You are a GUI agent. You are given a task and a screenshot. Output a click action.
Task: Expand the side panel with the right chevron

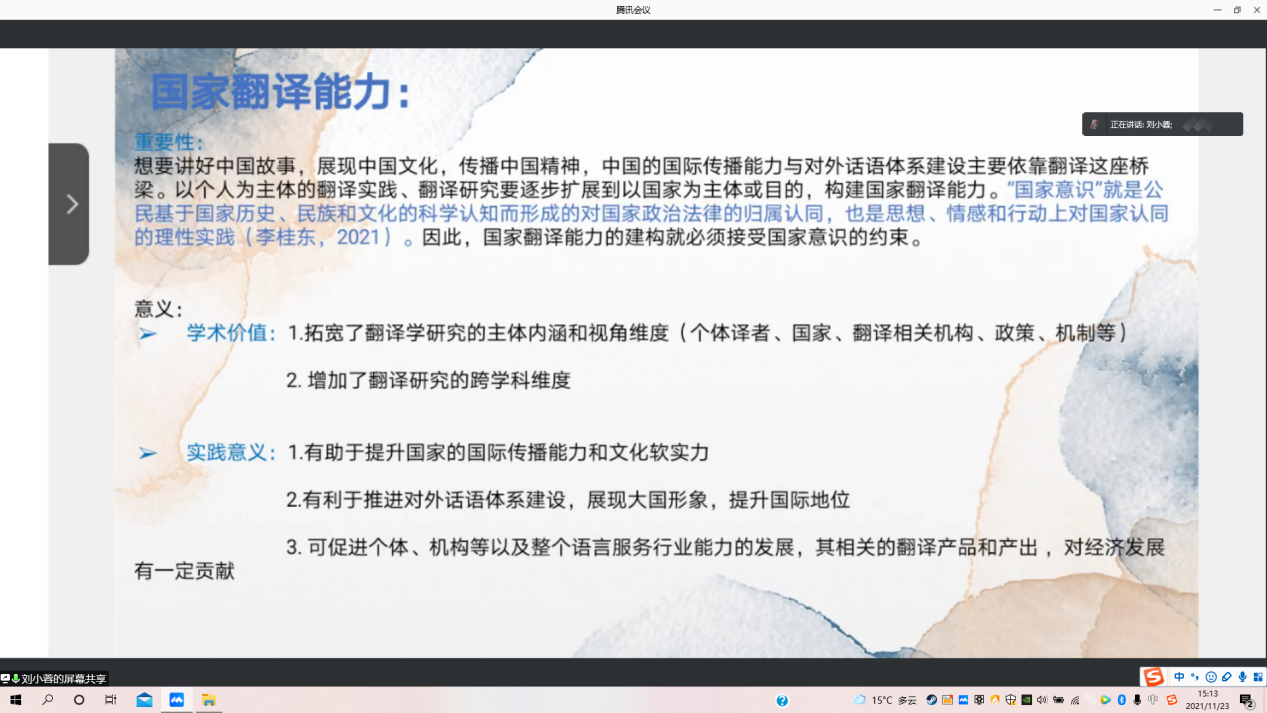pyautogui.click(x=70, y=204)
